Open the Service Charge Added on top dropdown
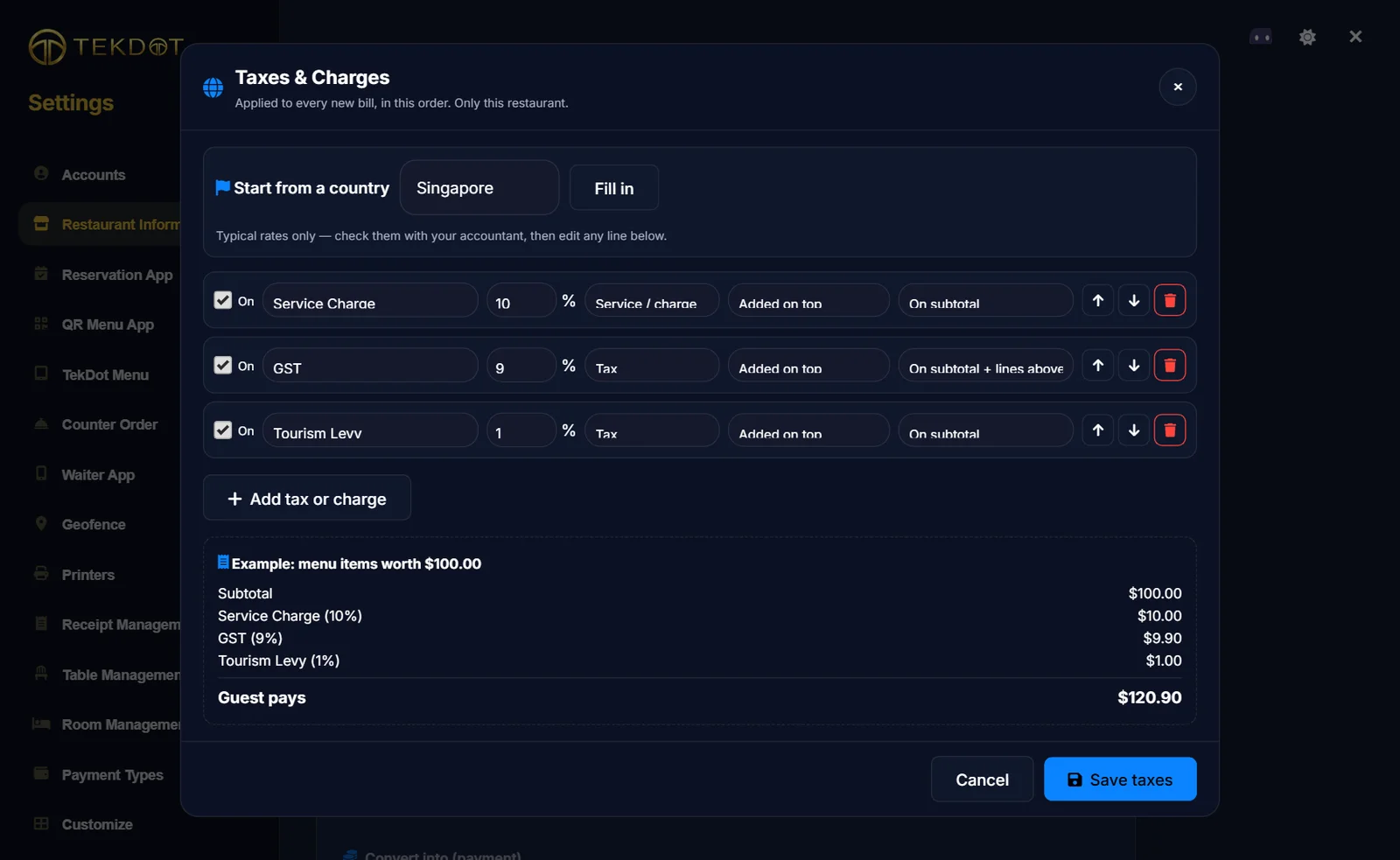Screen dimensions: 1400x860 click(x=808, y=300)
